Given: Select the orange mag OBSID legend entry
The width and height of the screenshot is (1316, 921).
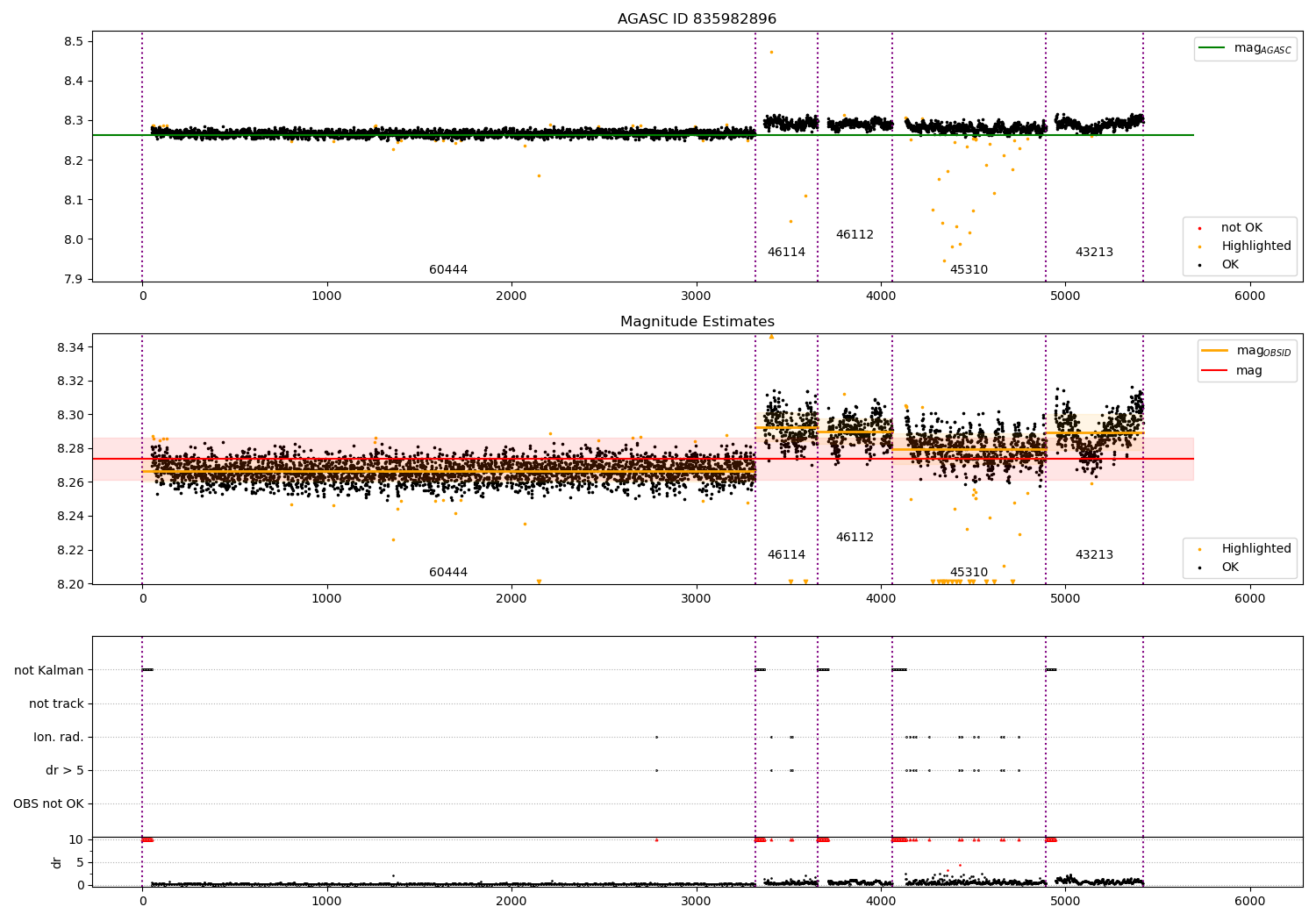Looking at the screenshot, I should (x=1246, y=351).
